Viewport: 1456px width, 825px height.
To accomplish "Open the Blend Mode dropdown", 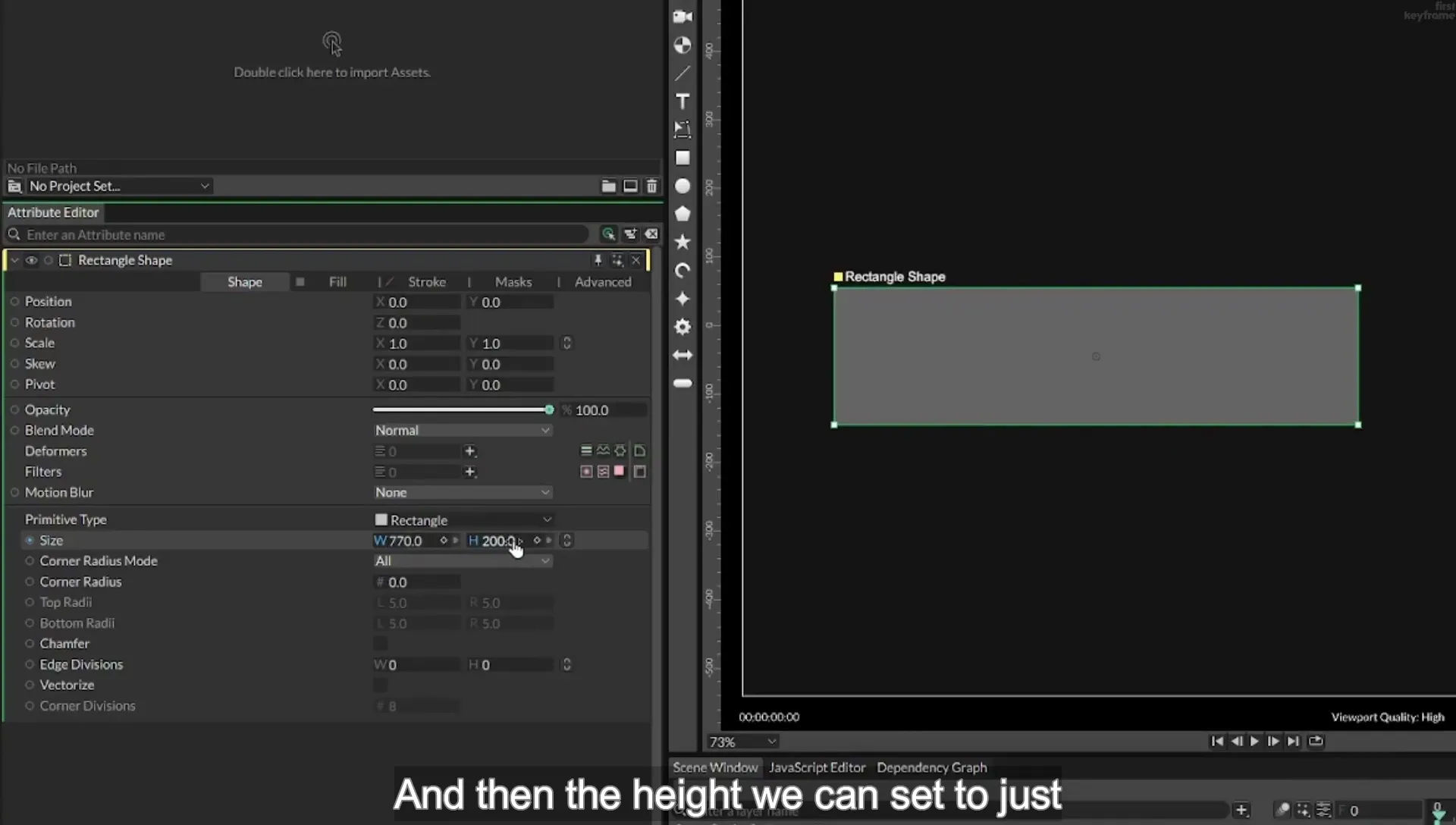I will [x=462, y=430].
